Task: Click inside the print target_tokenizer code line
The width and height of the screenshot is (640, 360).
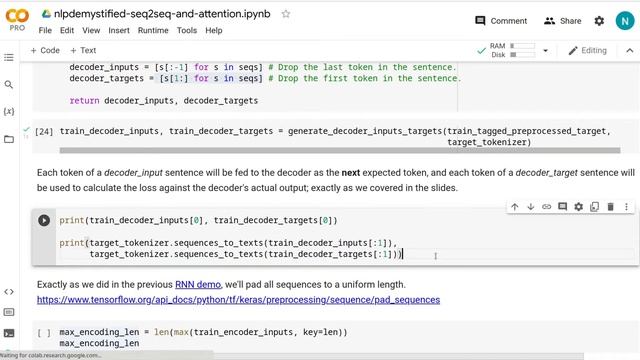Action: click(228, 243)
